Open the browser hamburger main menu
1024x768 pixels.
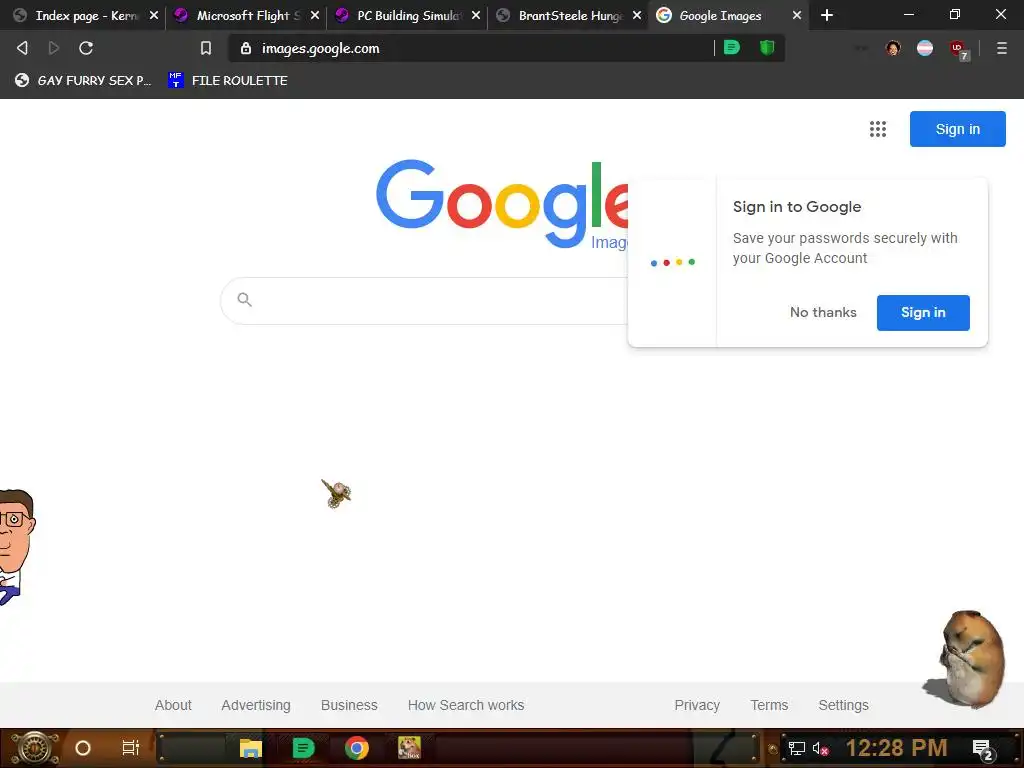click(x=1001, y=48)
